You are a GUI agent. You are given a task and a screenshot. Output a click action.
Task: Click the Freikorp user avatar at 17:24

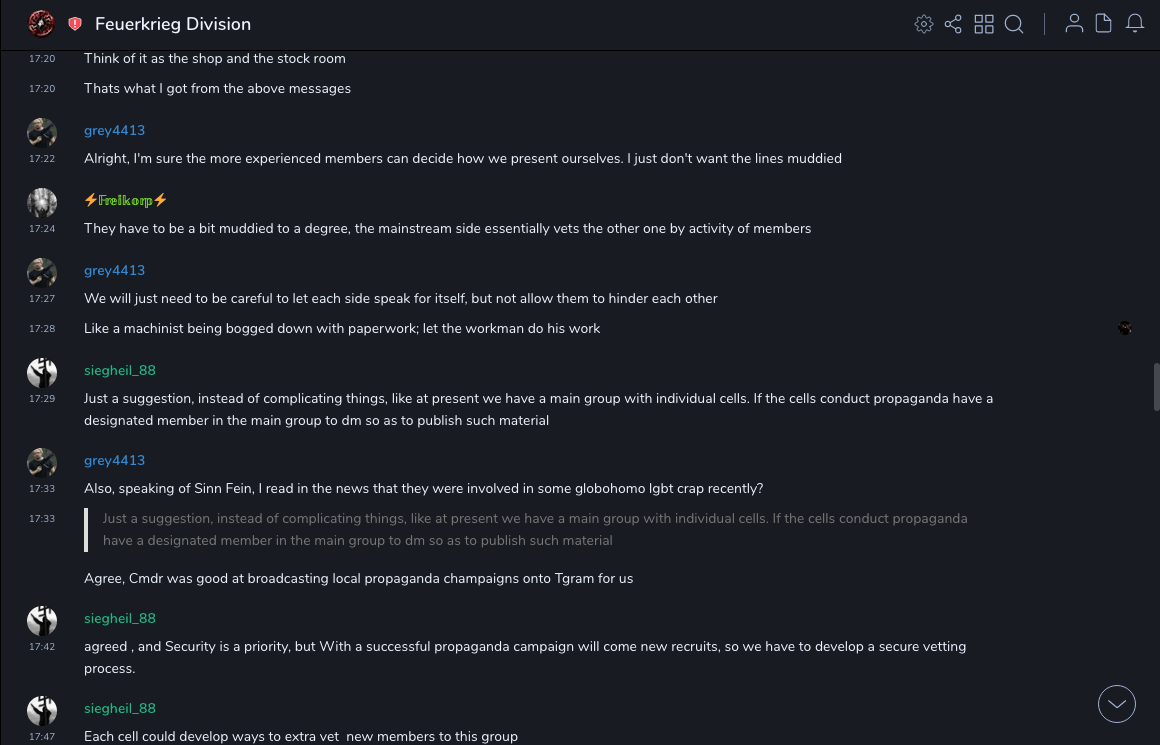click(x=42, y=203)
